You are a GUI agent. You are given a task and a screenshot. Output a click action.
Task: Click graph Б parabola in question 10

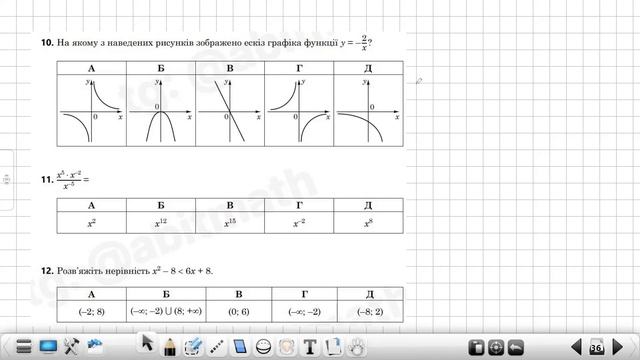[x=161, y=110]
